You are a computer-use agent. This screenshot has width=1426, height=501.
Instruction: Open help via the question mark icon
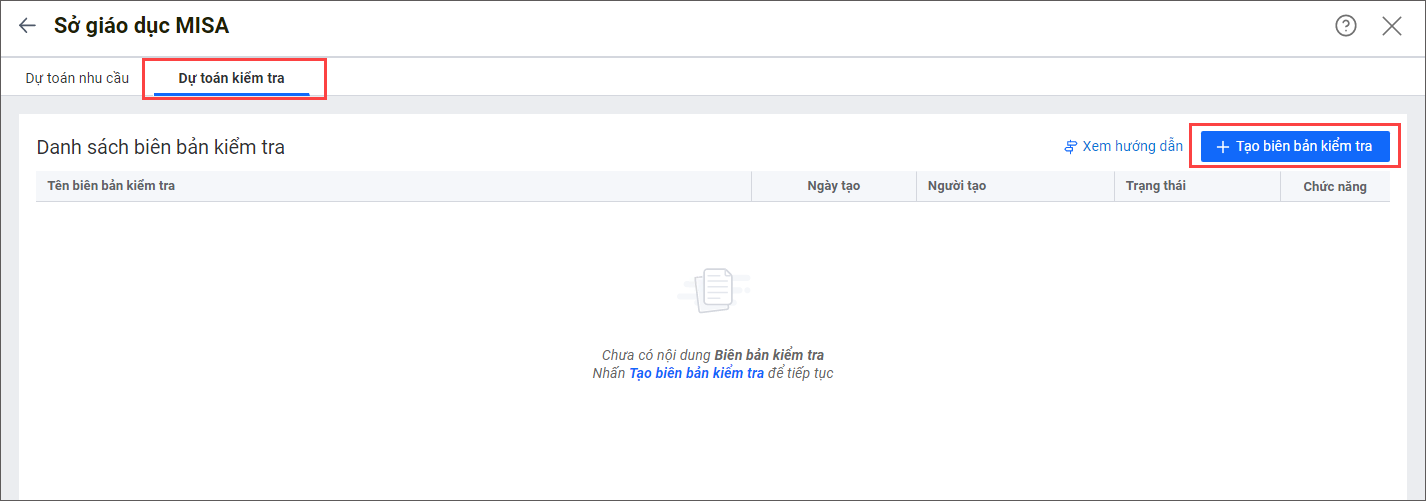coord(1346,26)
